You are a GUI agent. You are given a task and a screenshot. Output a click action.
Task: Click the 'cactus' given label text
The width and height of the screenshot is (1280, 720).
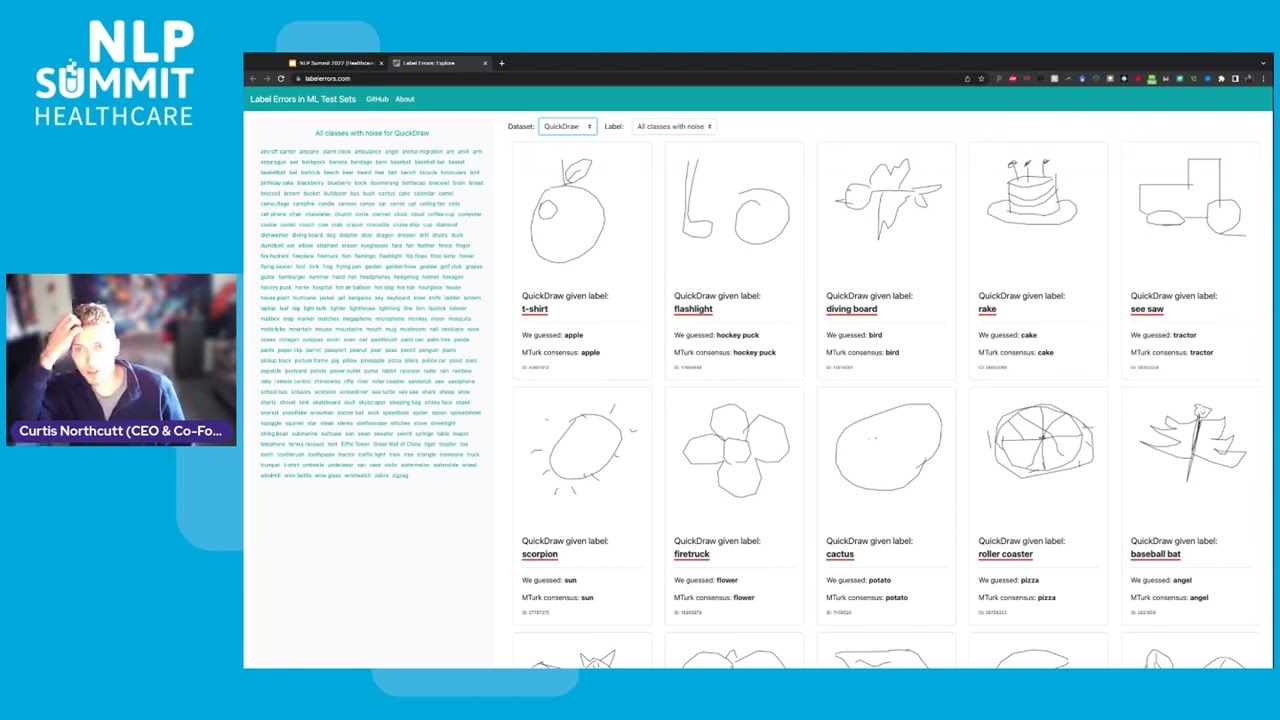840,554
